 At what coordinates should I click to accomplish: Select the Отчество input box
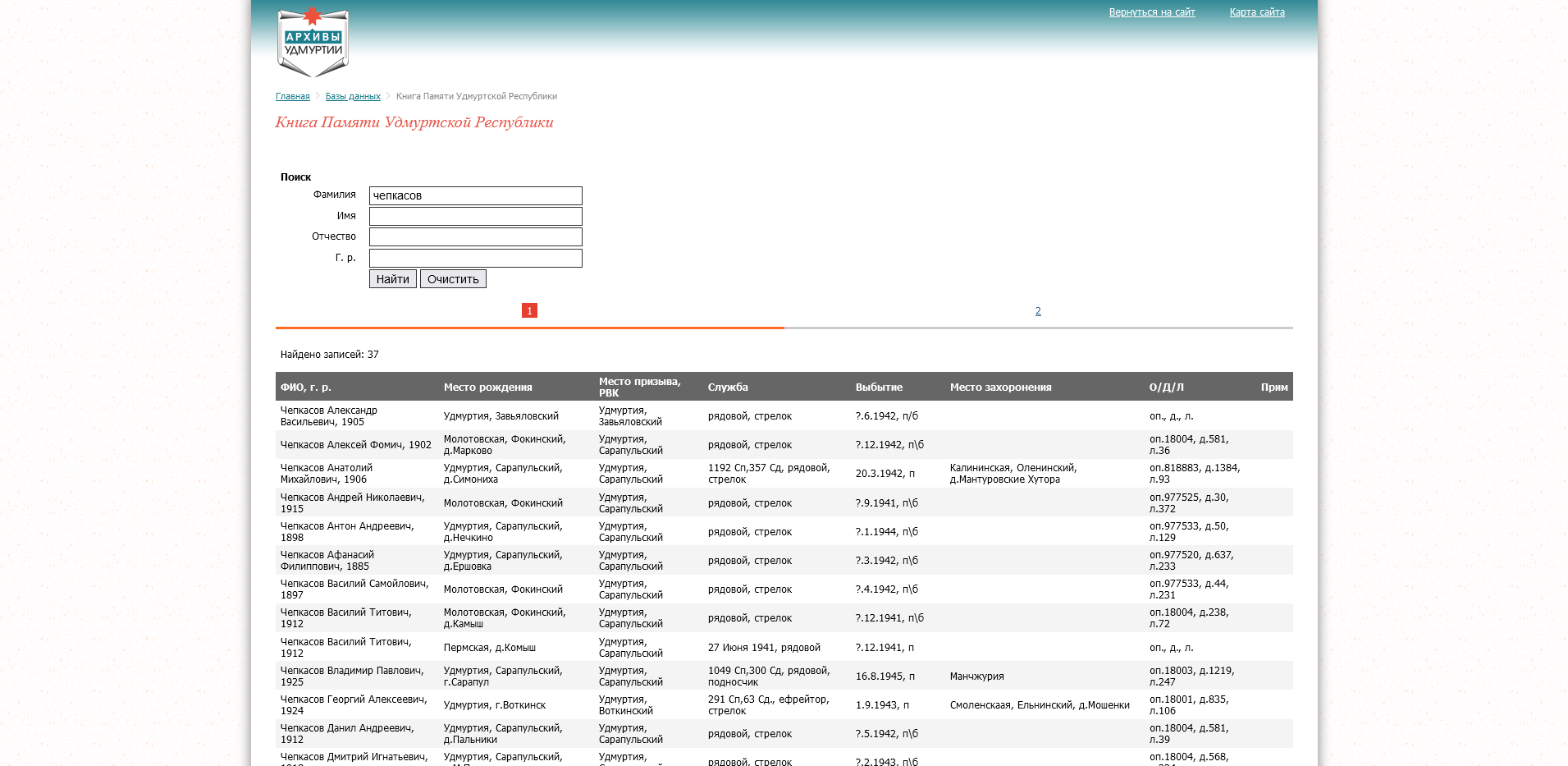475,237
